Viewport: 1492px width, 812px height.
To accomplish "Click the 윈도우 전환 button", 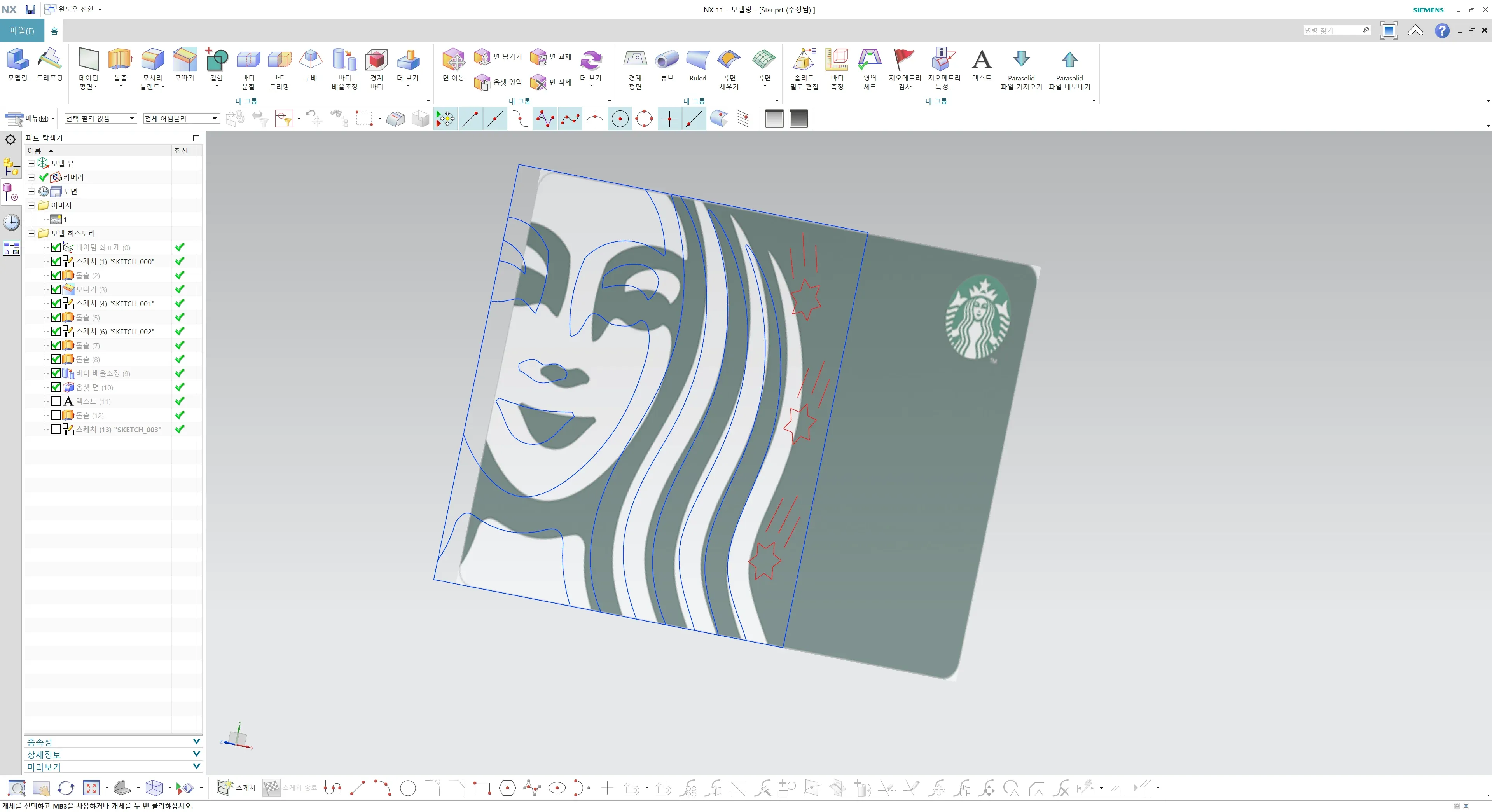I will coord(73,9).
